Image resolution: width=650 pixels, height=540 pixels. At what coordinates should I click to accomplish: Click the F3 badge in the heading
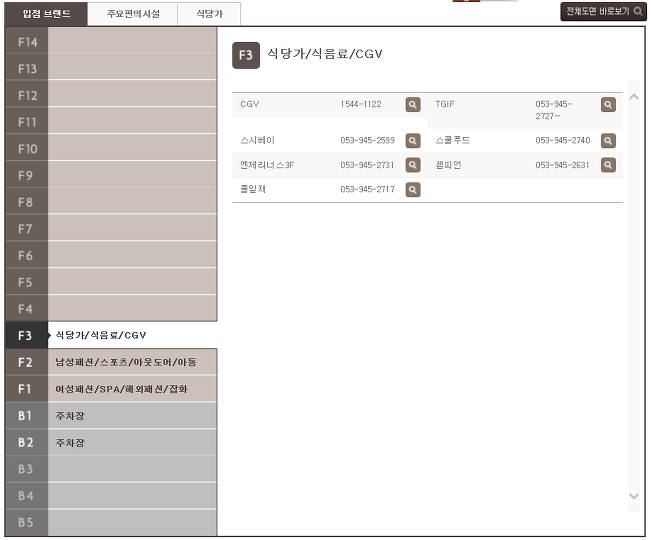pyautogui.click(x=246, y=55)
